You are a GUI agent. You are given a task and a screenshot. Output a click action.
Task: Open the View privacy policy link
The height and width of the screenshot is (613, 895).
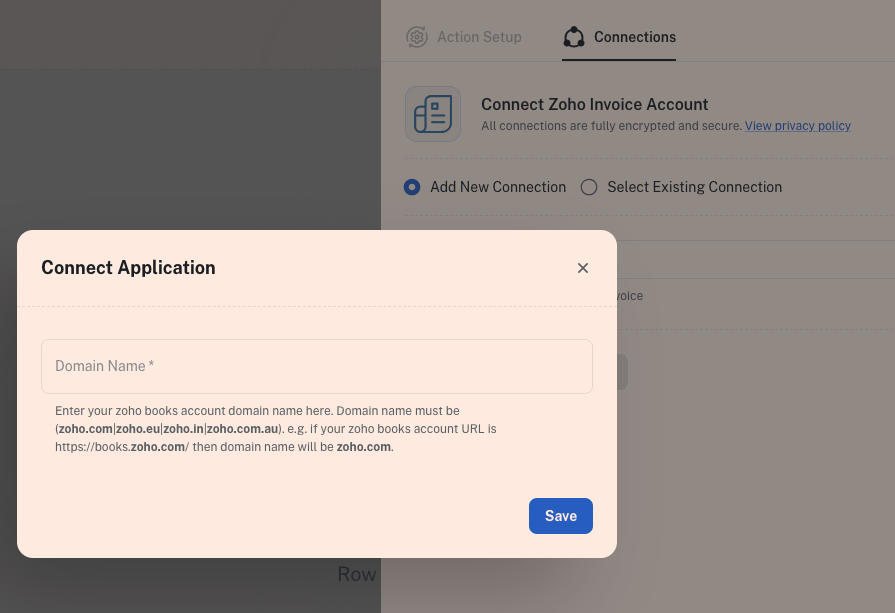point(797,126)
